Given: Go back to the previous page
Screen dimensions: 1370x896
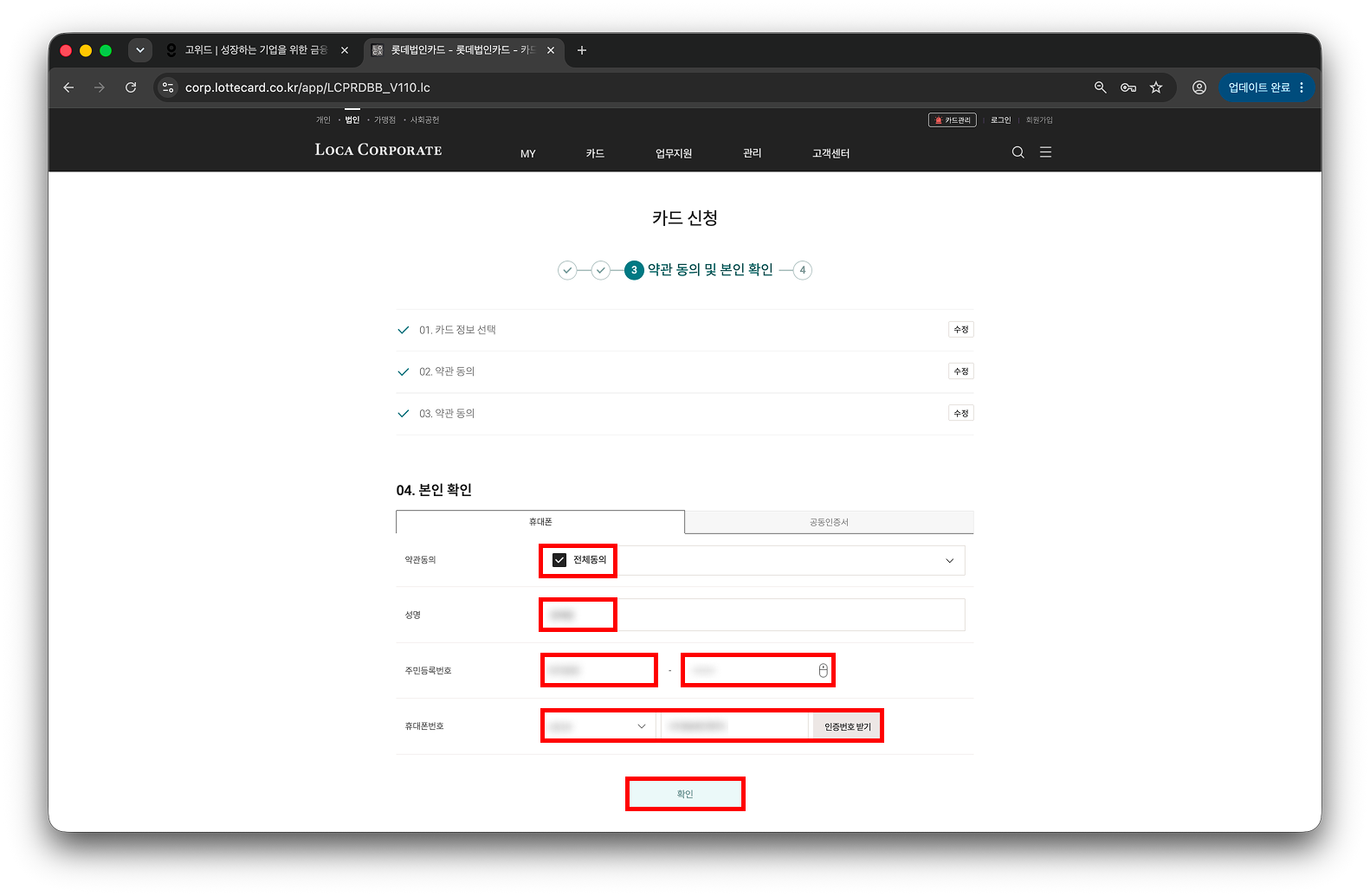Looking at the screenshot, I should 68,87.
